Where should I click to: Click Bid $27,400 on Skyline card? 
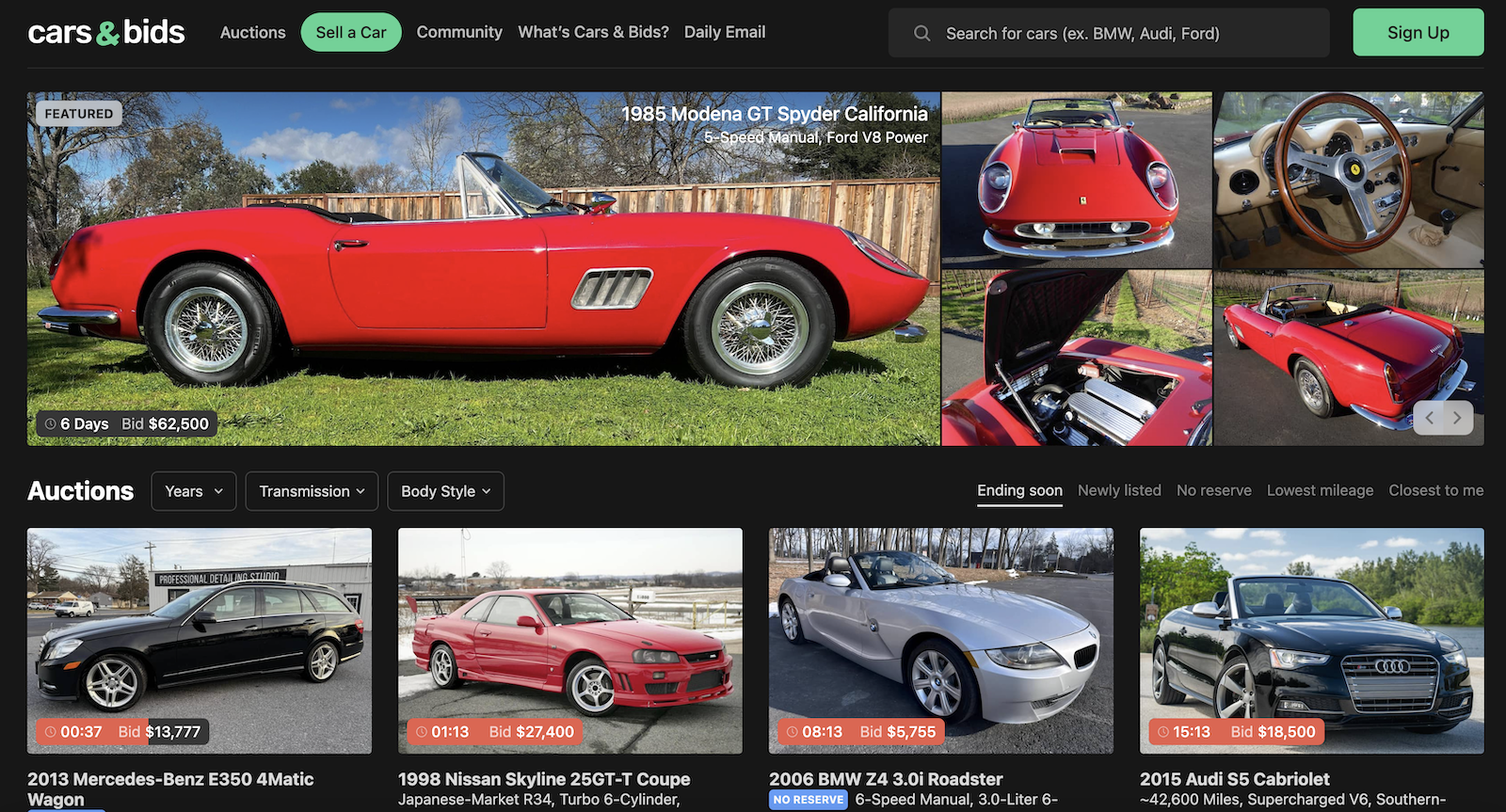coord(531,732)
